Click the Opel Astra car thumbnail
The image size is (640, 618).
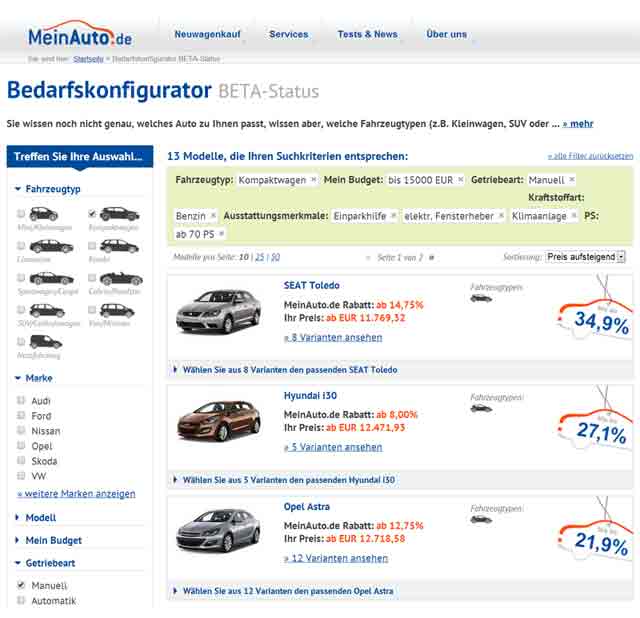click(x=218, y=531)
